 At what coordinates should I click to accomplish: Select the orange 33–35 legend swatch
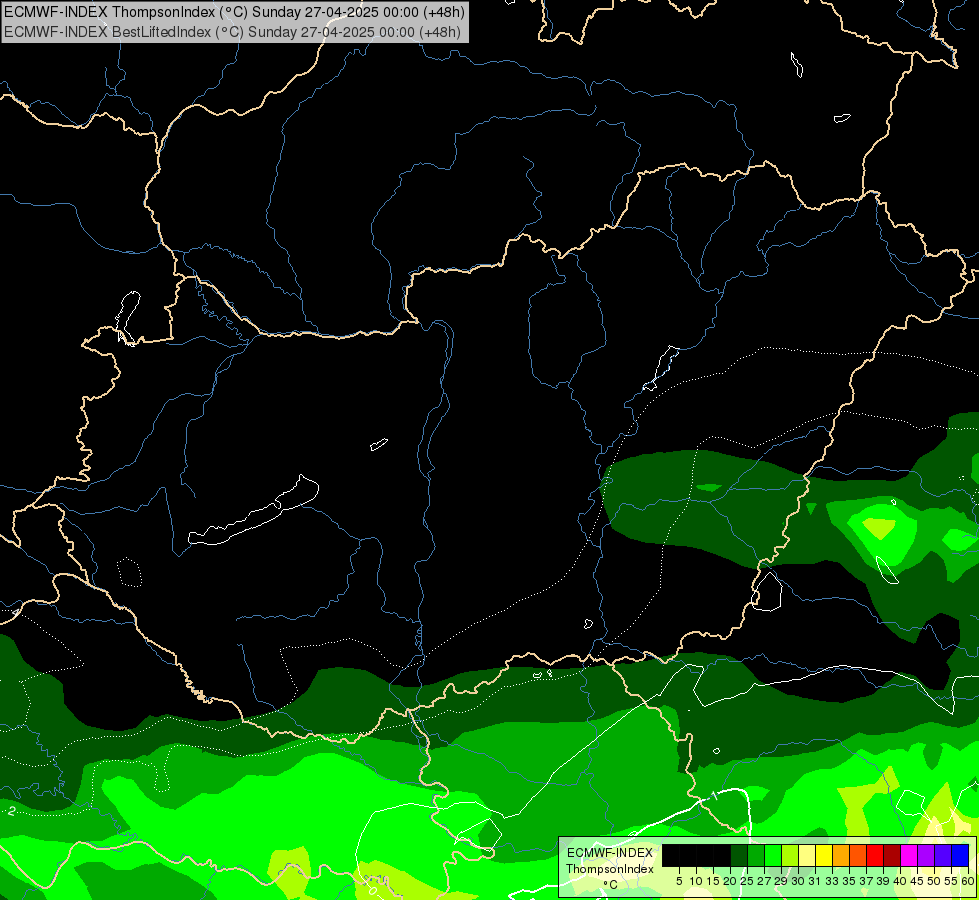[x=841, y=856]
